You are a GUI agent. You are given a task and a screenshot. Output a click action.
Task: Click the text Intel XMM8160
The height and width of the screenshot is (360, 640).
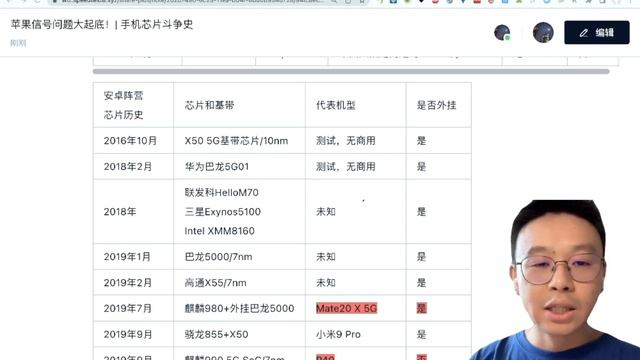(220, 231)
